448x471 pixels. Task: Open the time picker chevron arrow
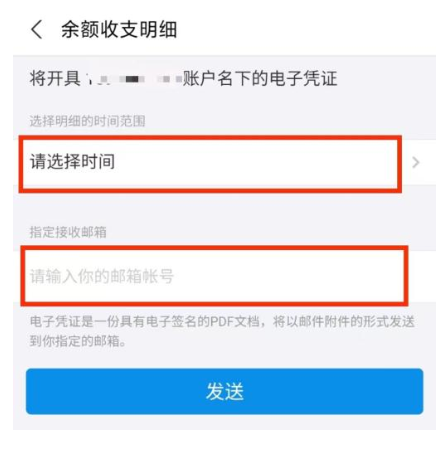pos(416,162)
